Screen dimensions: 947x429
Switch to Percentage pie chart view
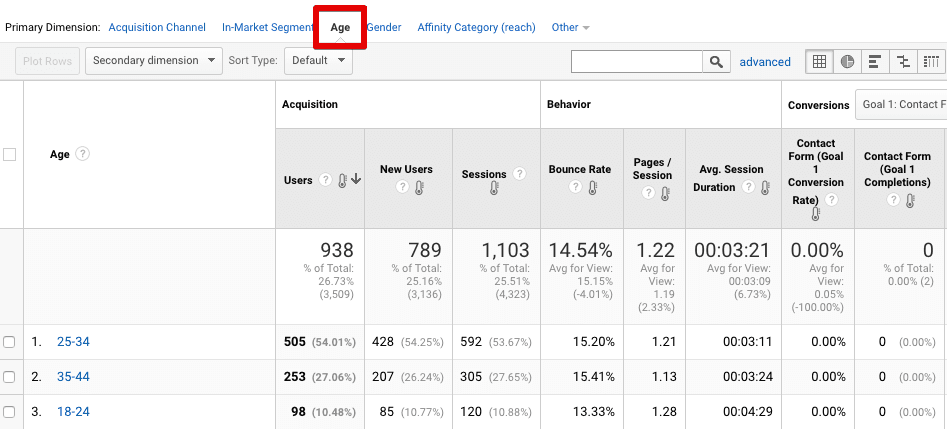(847, 62)
